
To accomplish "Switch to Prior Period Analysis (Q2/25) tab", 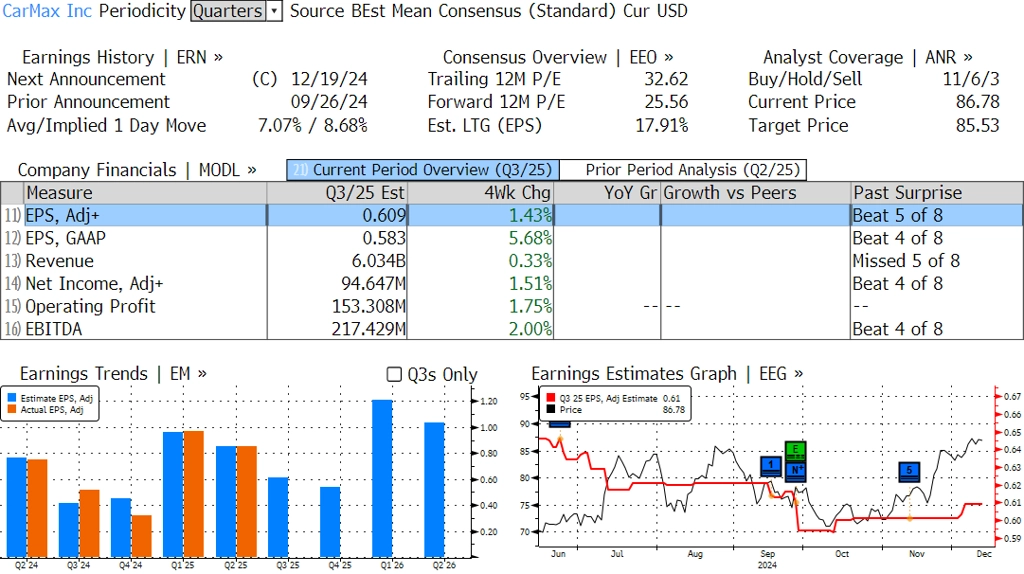I will 684,170.
